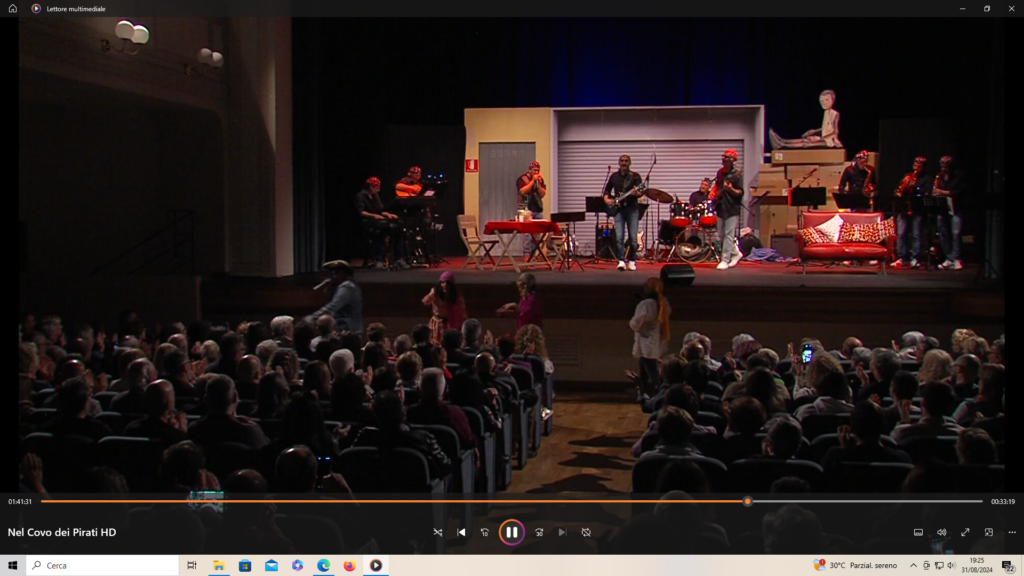This screenshot has height=576, width=1024.
Task: Skip back 10 seconds
Action: pos(485,532)
